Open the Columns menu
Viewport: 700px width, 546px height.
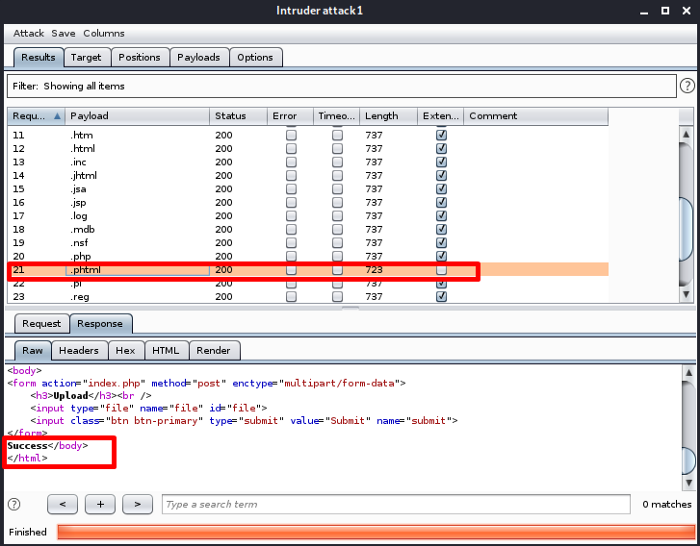104,33
